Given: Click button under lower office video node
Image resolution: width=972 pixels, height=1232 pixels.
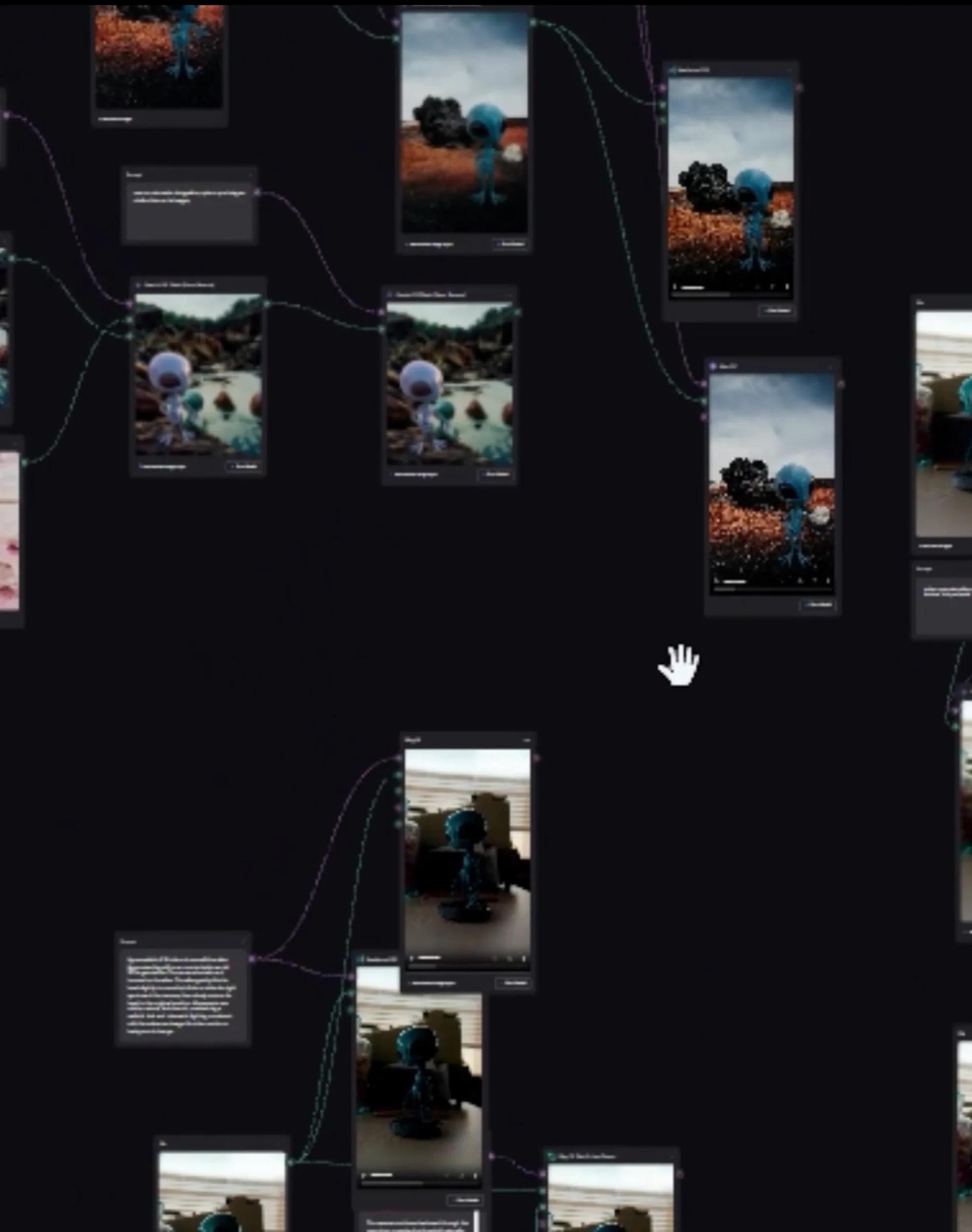Looking at the screenshot, I should 466,1200.
